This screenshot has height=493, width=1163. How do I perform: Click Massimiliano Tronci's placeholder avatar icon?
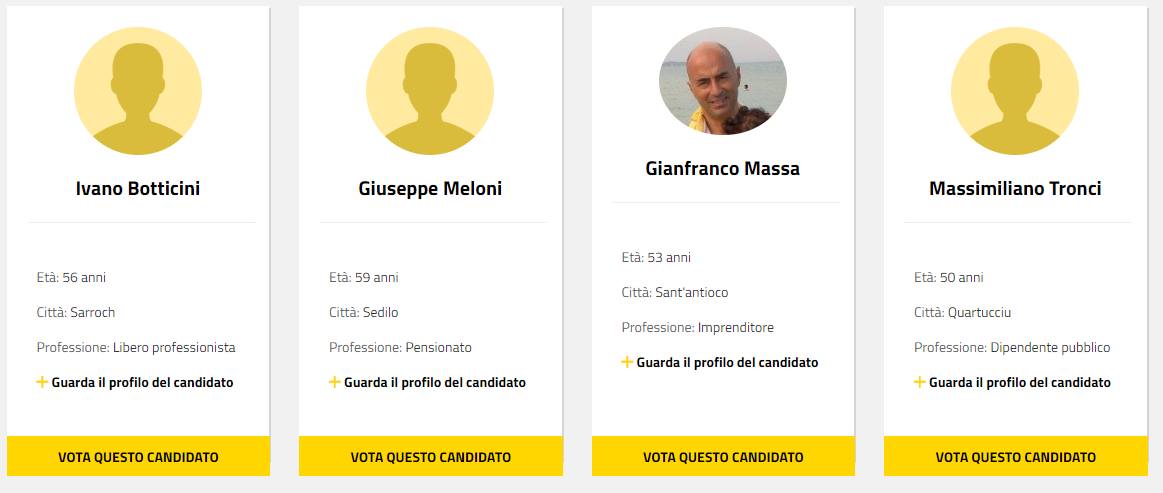[x=1015, y=91]
